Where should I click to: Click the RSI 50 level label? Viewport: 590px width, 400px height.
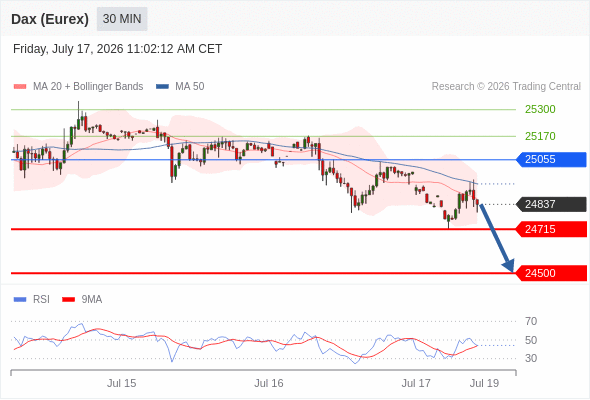coord(531,340)
